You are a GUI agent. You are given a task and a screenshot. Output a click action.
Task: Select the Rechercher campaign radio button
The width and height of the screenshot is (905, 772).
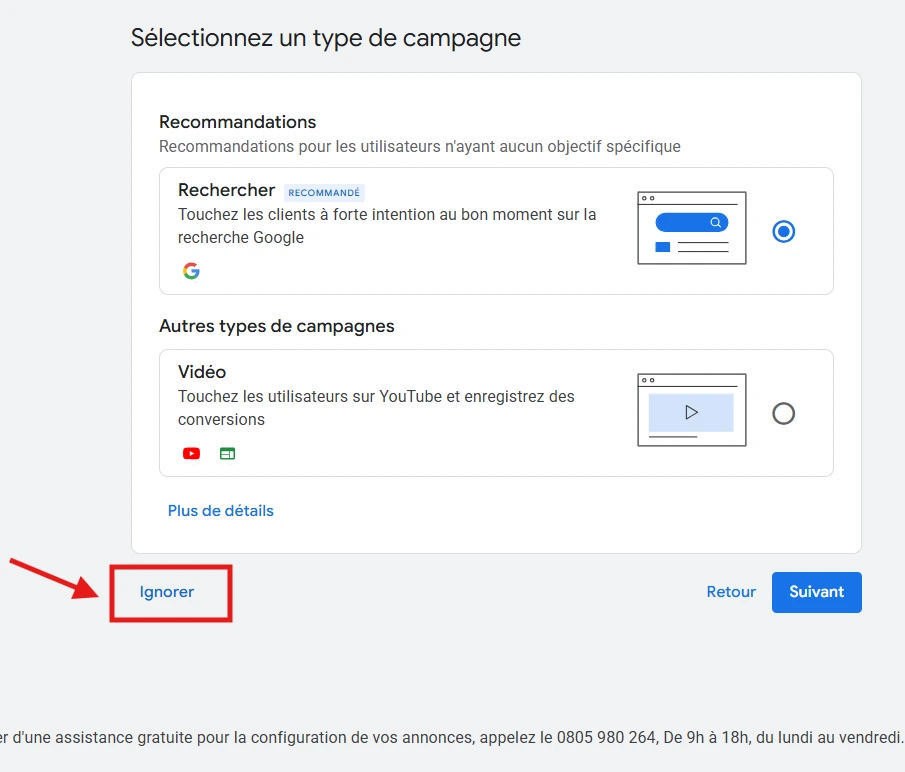(784, 231)
